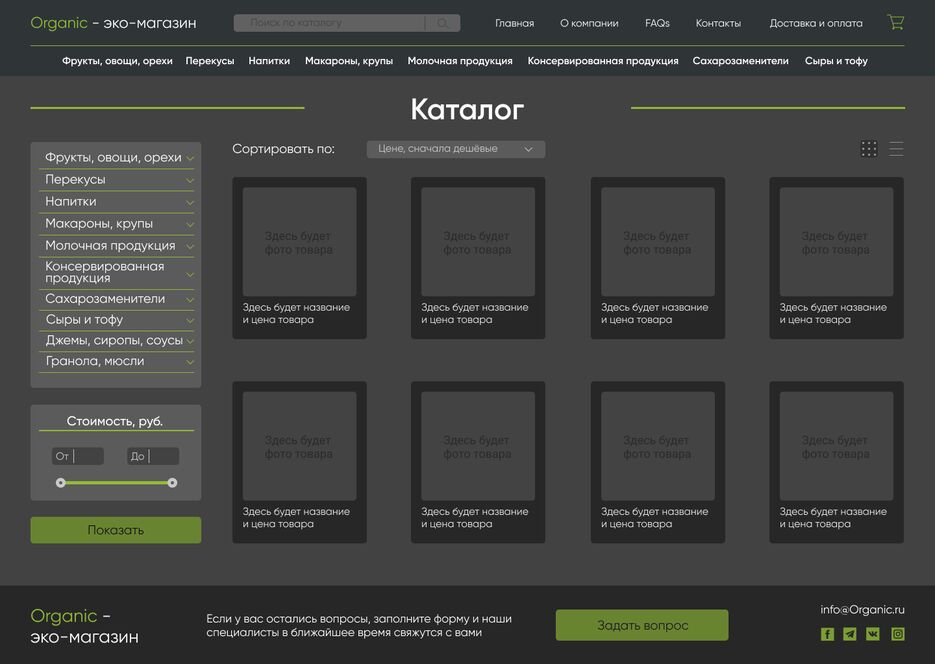Select Консервированная продукция in category bar

point(603,61)
